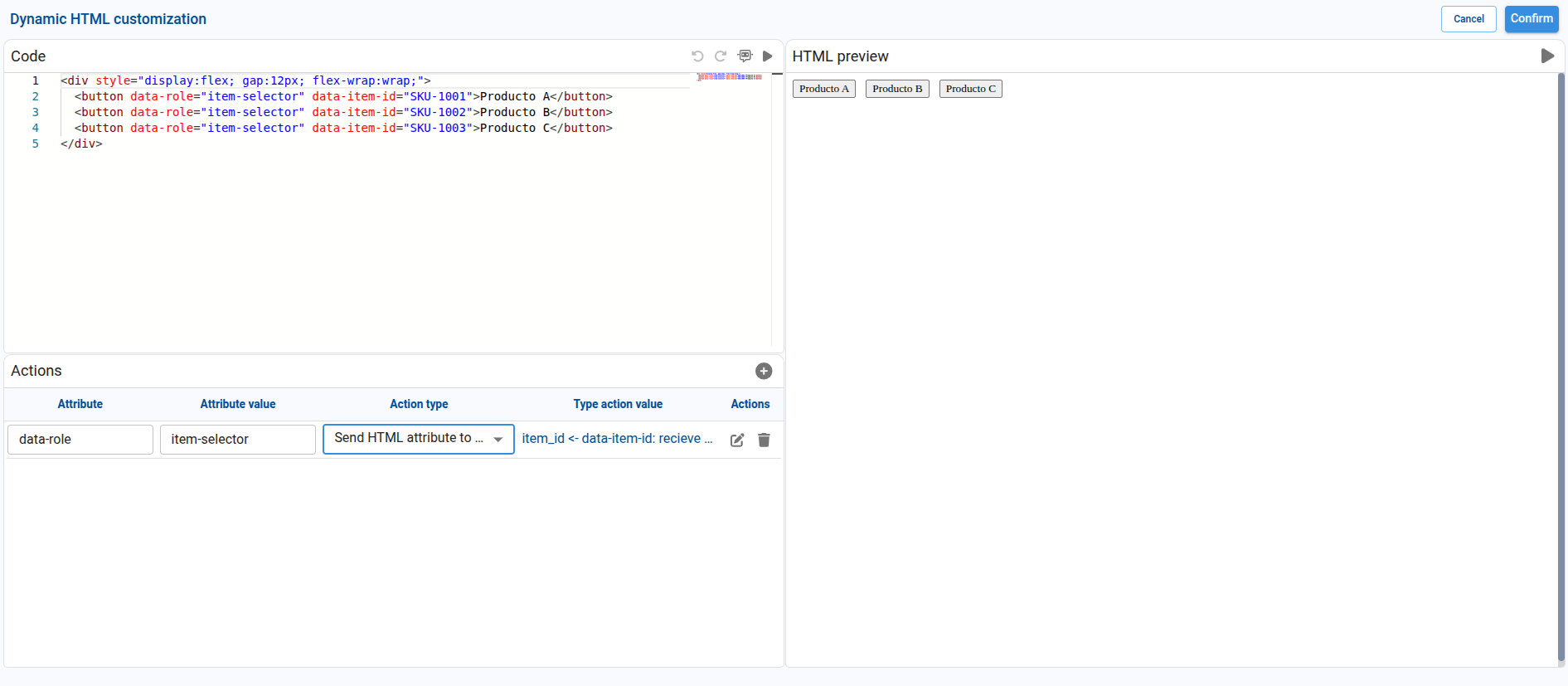Click the closing </div> code line
1568x686 pixels.
81,144
